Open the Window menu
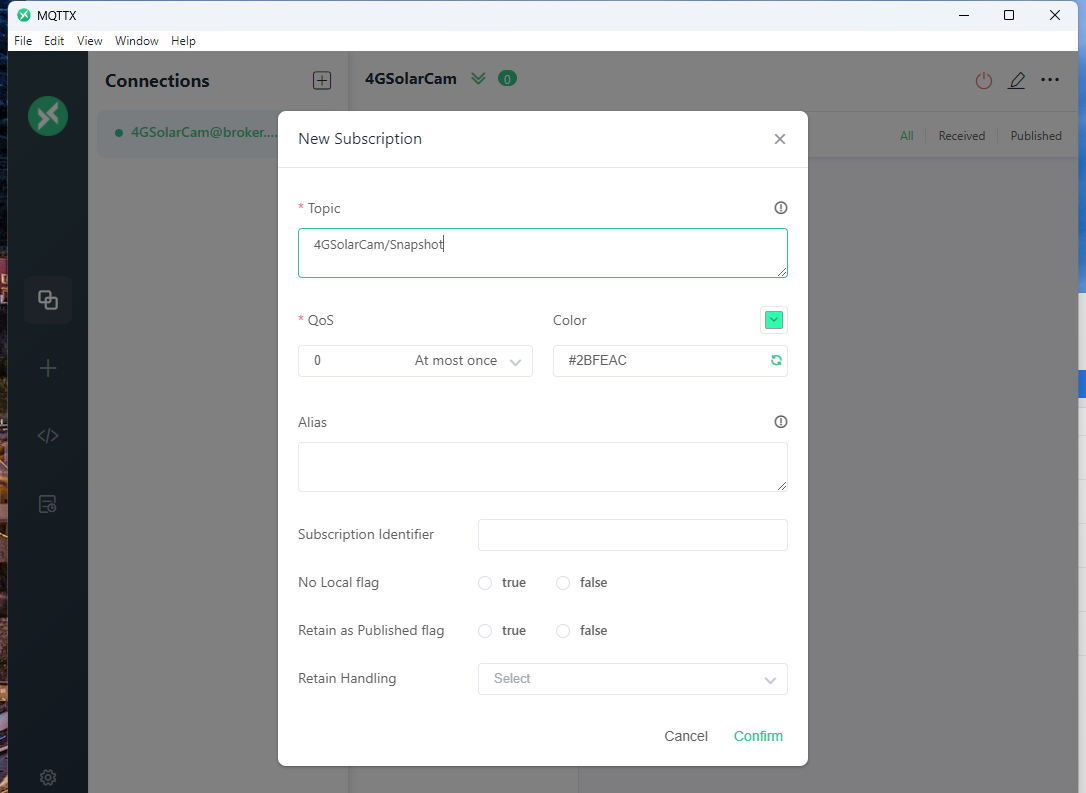1086x793 pixels. pyautogui.click(x=136, y=41)
